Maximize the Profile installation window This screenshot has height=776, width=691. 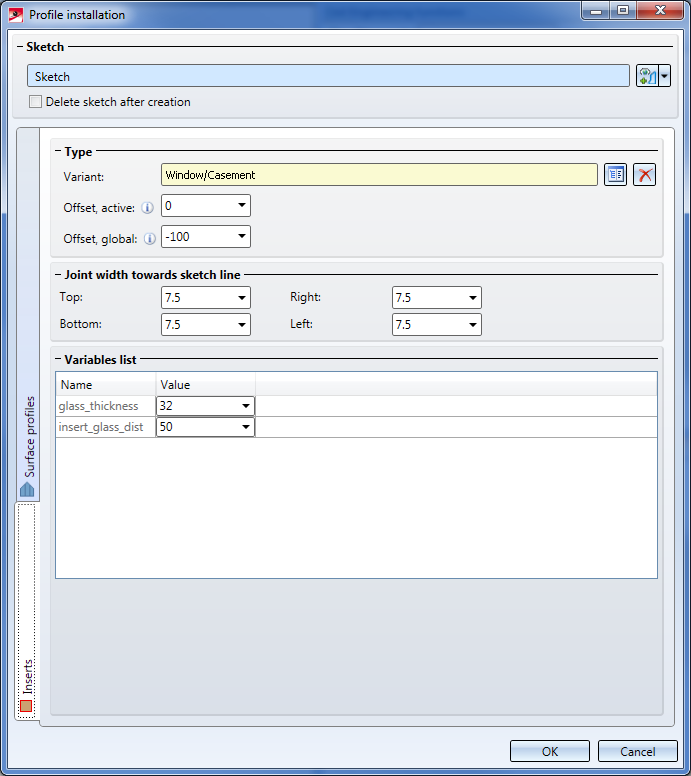623,11
